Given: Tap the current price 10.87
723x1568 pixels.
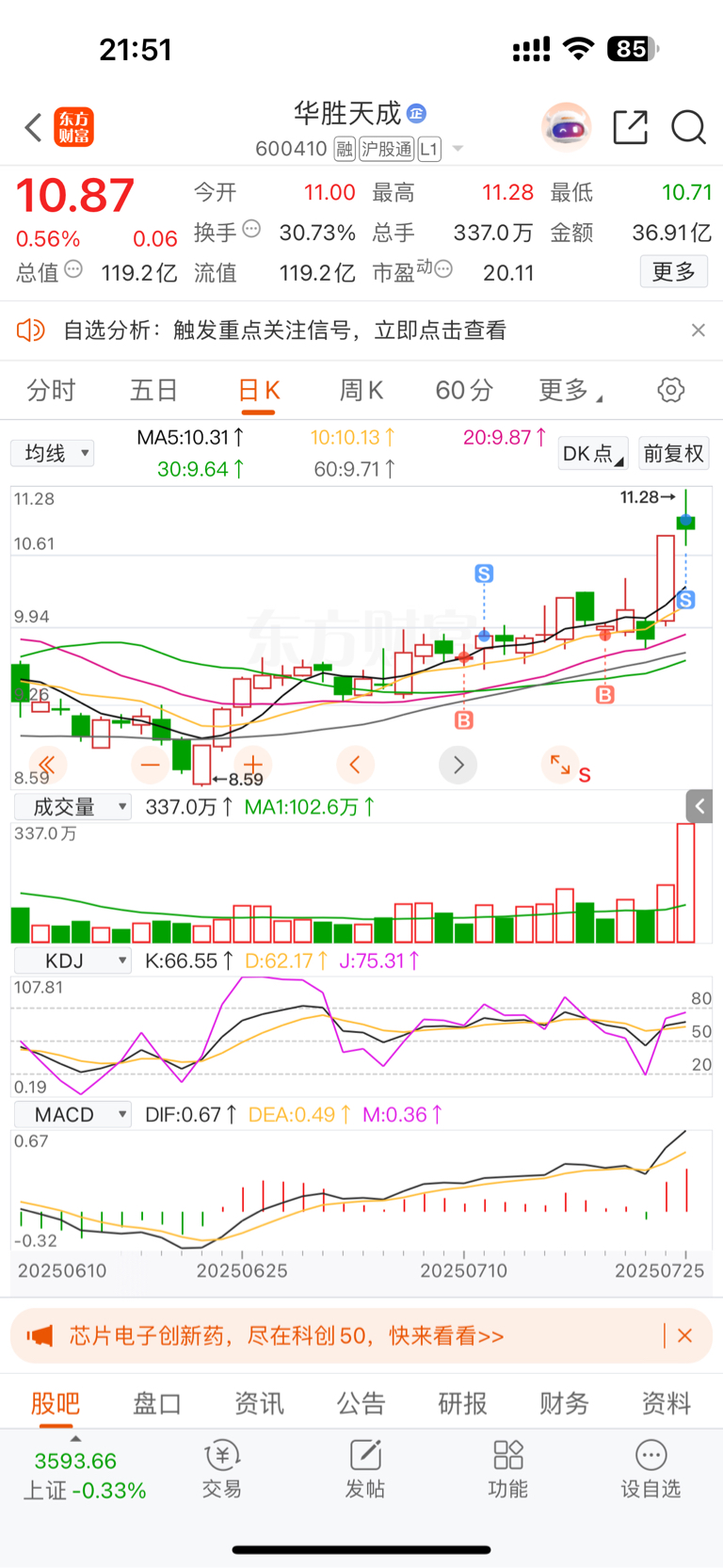Looking at the screenshot, I should pos(75,196).
